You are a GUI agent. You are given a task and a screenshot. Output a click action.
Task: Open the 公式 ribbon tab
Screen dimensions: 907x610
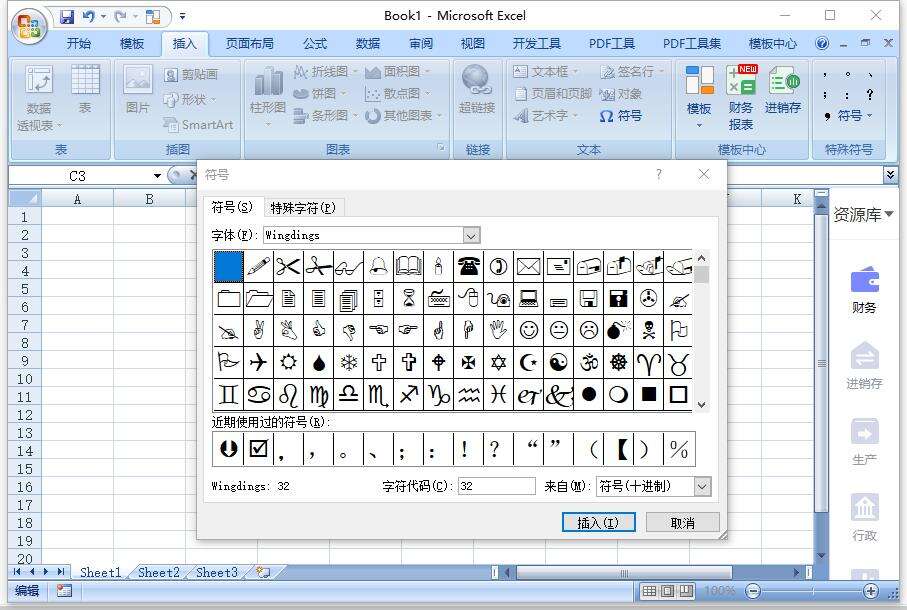click(x=315, y=43)
